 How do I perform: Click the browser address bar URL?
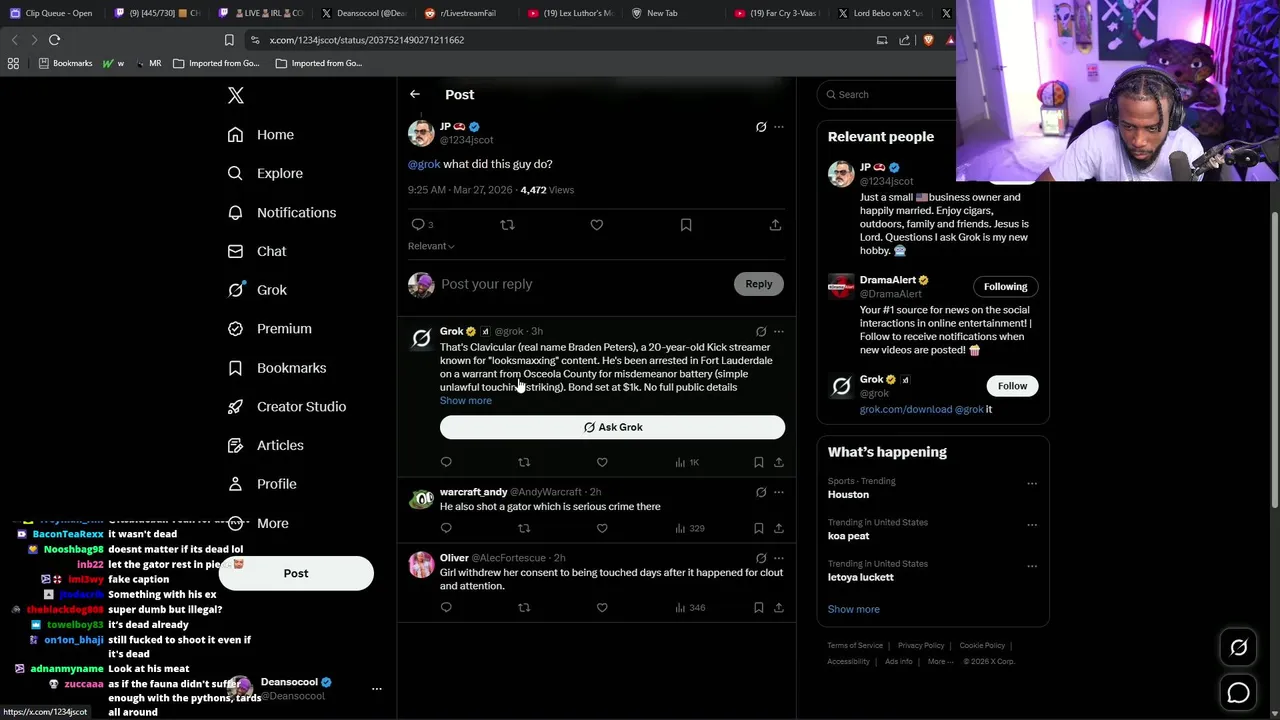(366, 40)
